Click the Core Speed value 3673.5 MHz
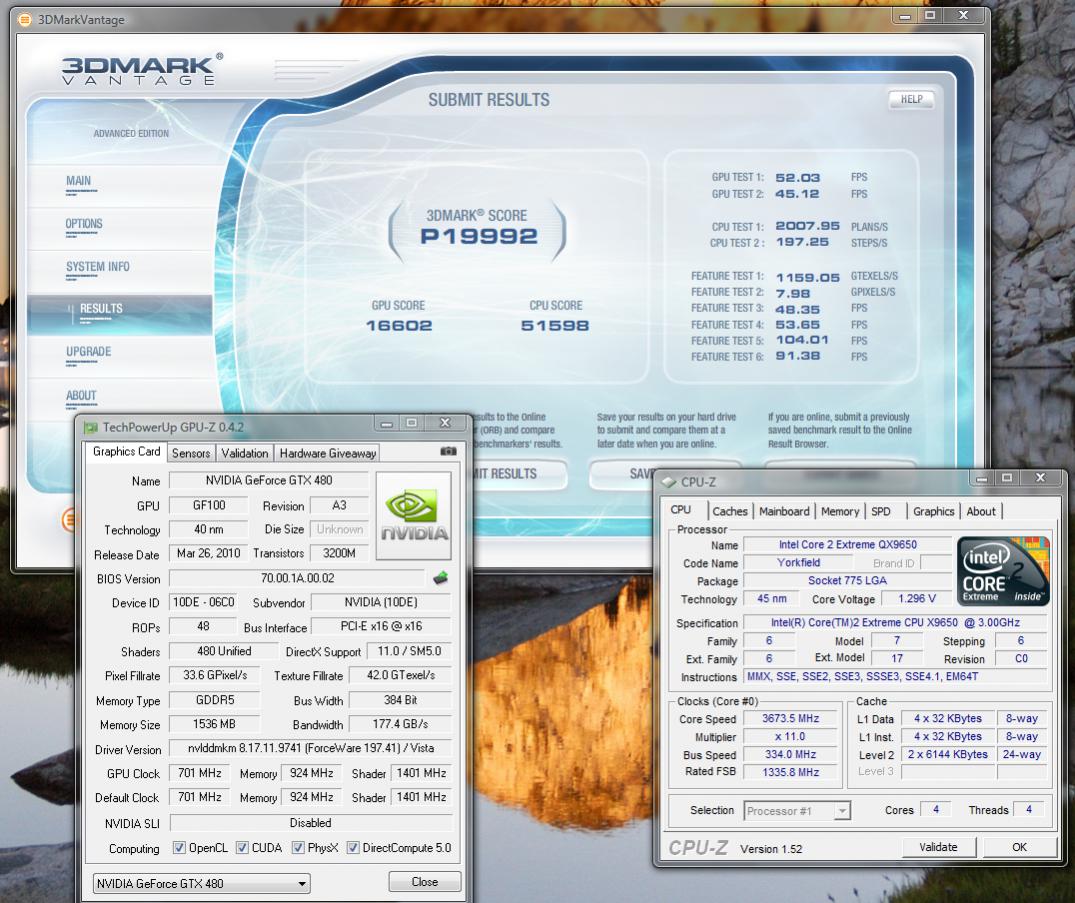This screenshot has height=903, width=1075. pyautogui.click(x=790, y=719)
